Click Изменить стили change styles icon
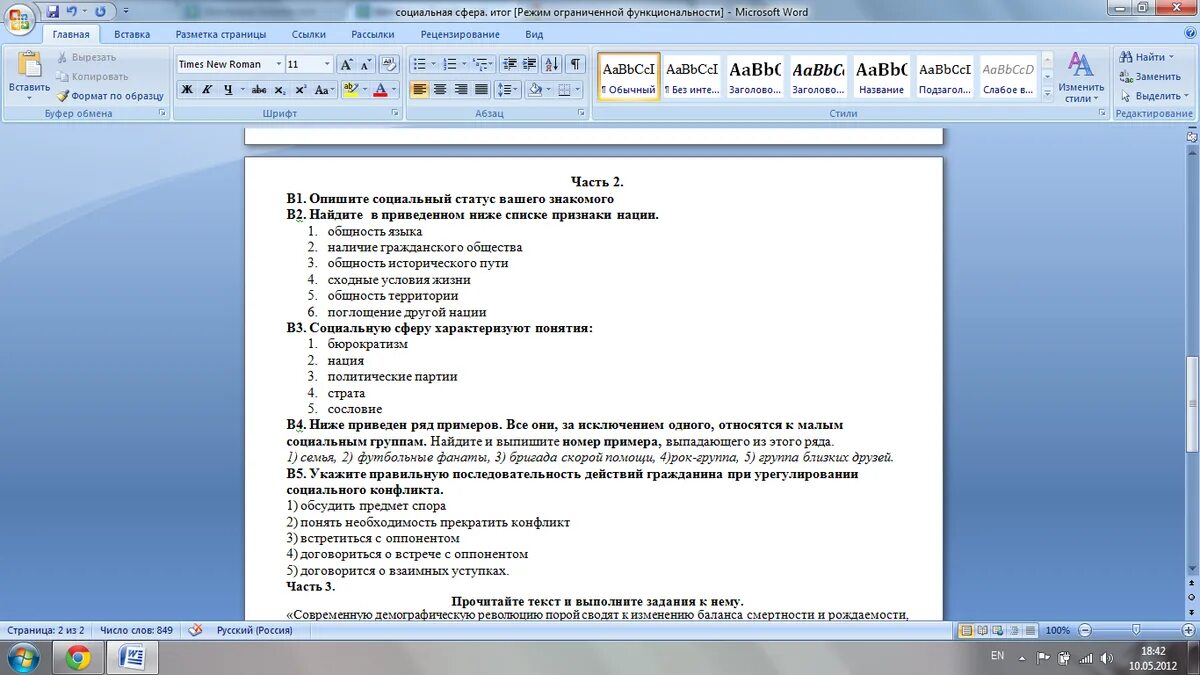 click(x=1080, y=77)
